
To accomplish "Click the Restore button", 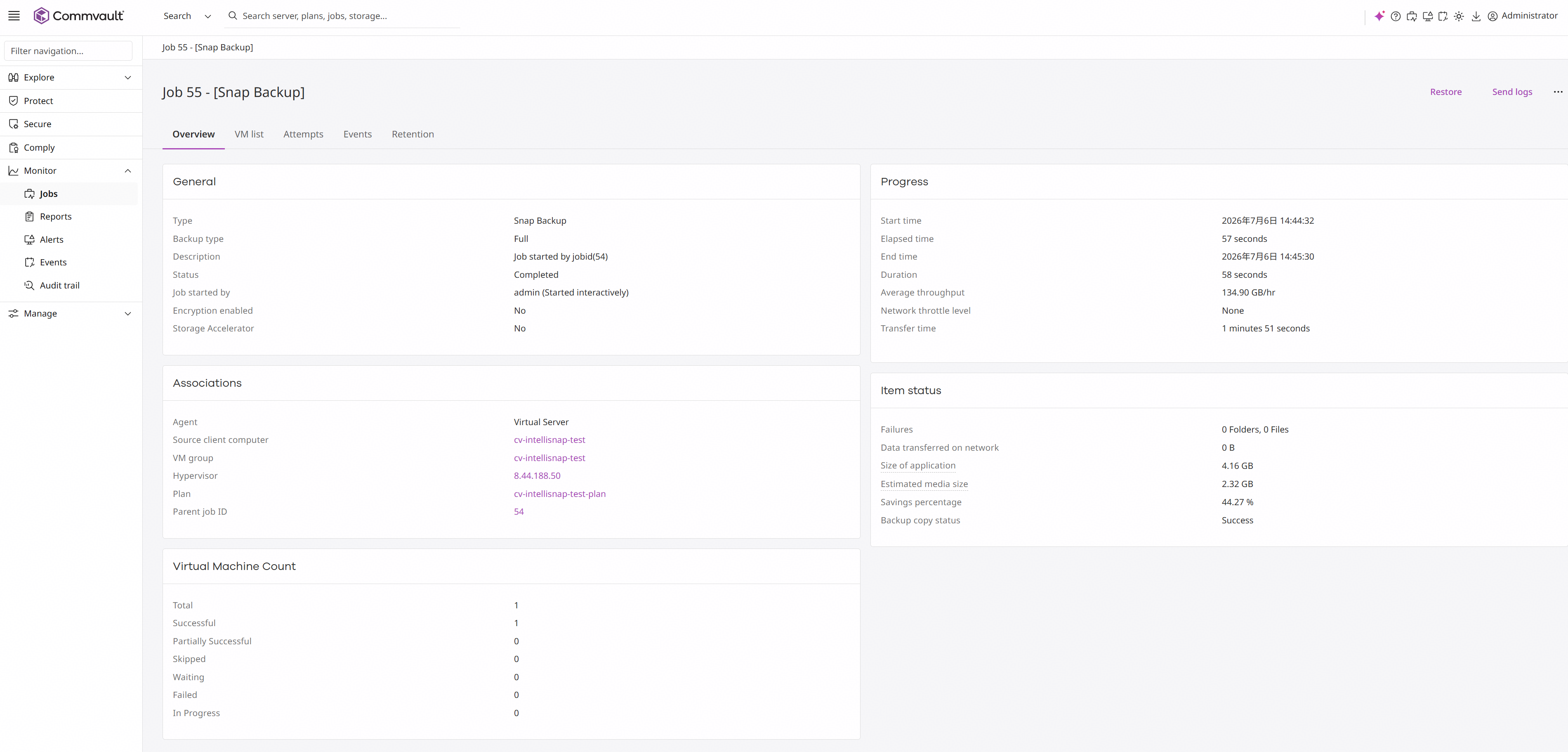I will point(1445,92).
